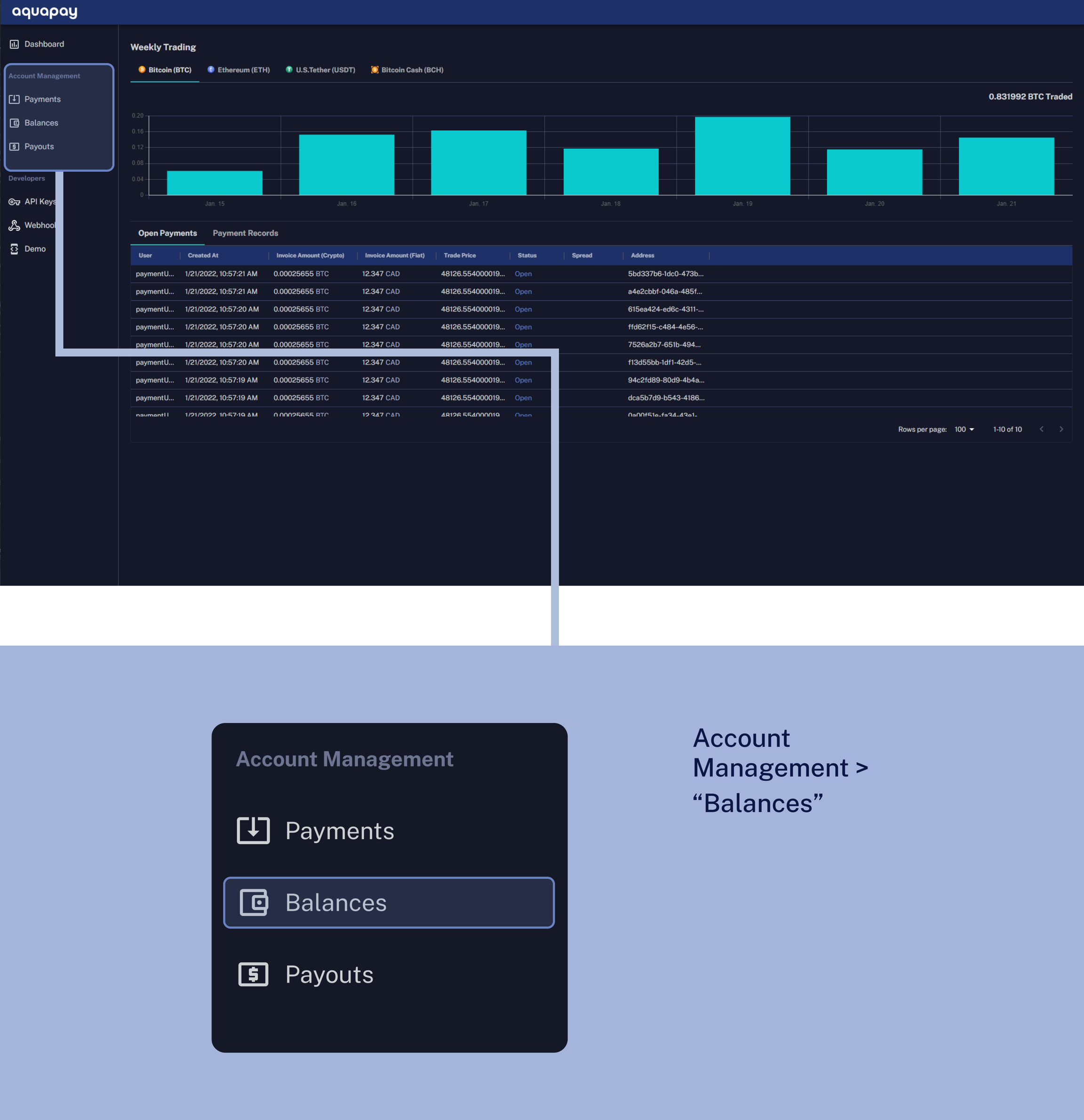Click the Demo icon in sidebar
The height and width of the screenshot is (1120, 1084).
pos(14,249)
